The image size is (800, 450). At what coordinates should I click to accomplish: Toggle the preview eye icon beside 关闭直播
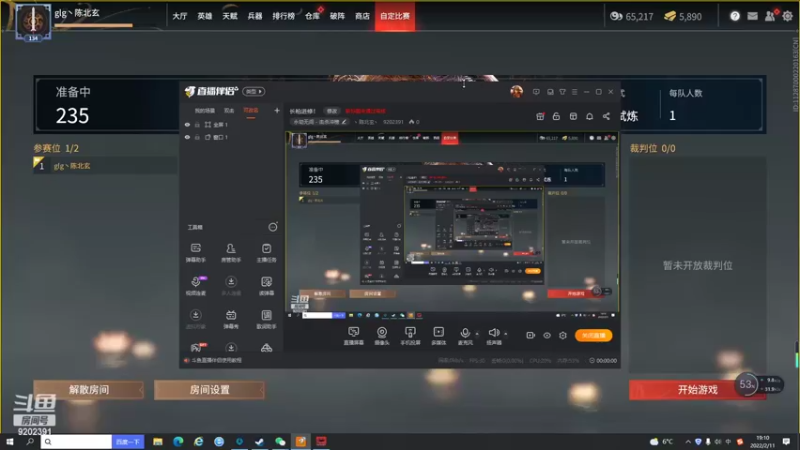point(547,335)
